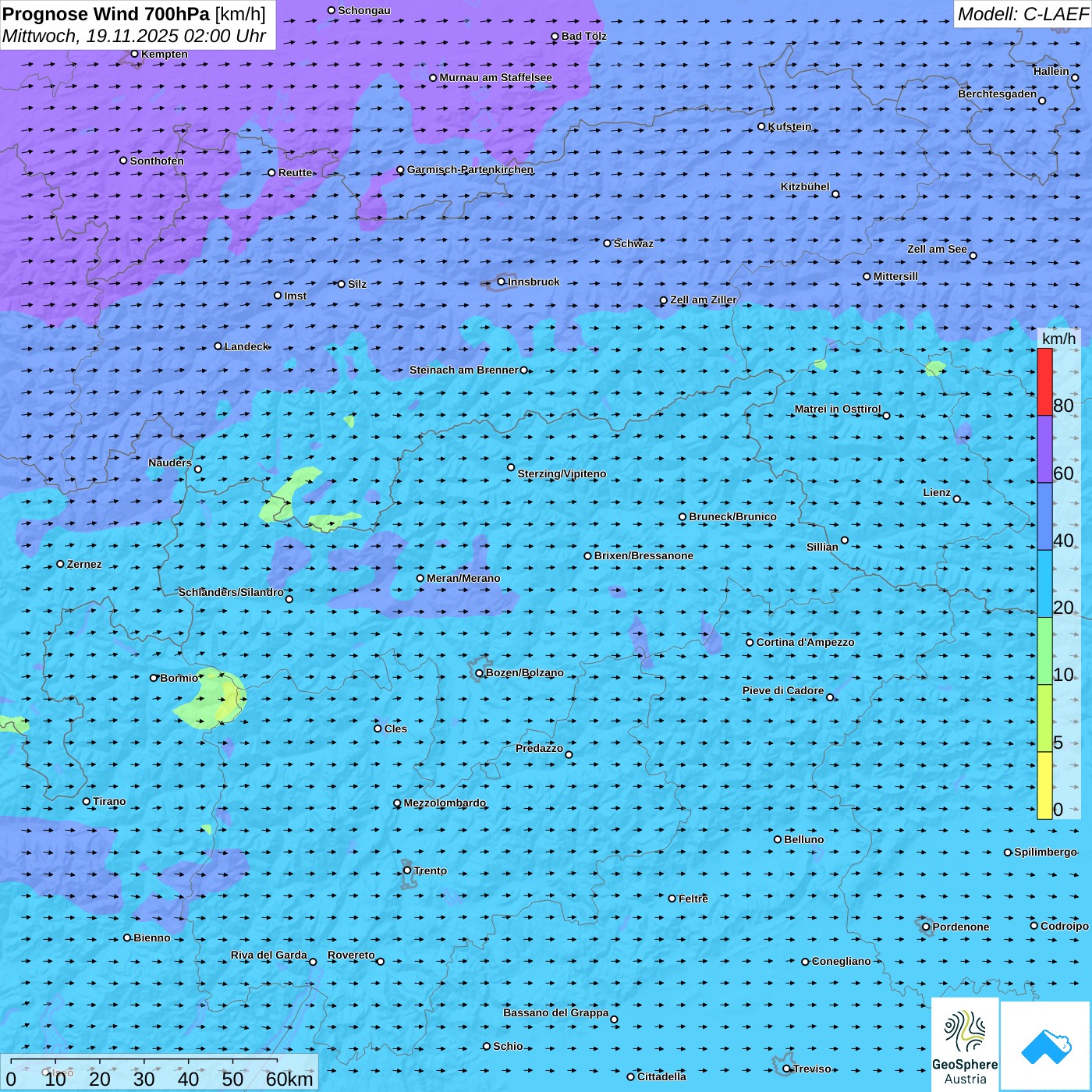This screenshot has width=1092, height=1092.
Task: Click the Mezzolombardo label
Action: (445, 803)
